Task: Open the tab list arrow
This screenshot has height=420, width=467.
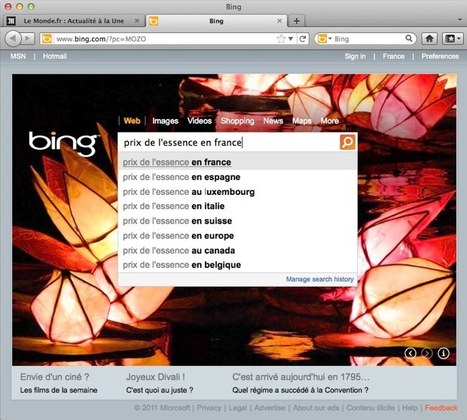Action: tap(460, 20)
